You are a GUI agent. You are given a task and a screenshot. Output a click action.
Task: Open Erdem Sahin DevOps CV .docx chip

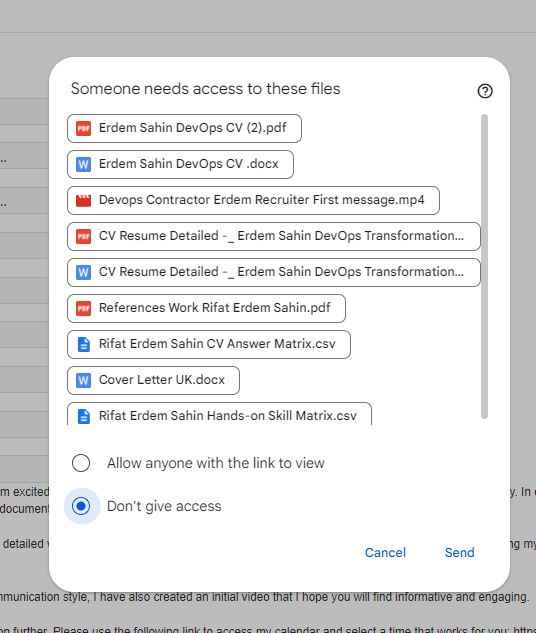[x=180, y=164]
